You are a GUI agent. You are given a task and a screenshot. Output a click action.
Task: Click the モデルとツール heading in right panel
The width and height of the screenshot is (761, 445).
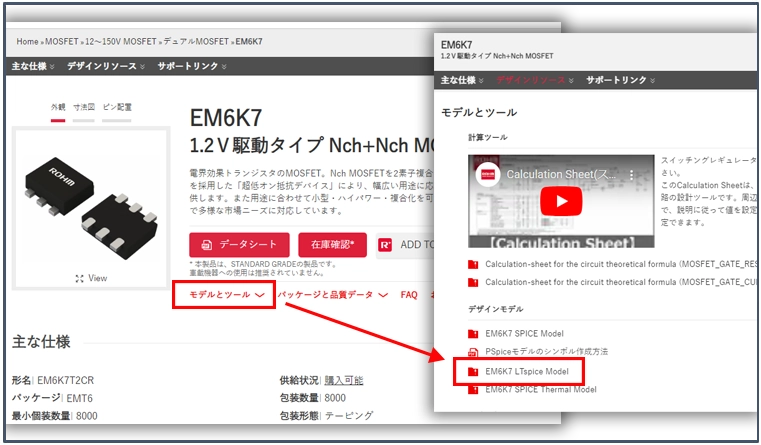pos(479,113)
